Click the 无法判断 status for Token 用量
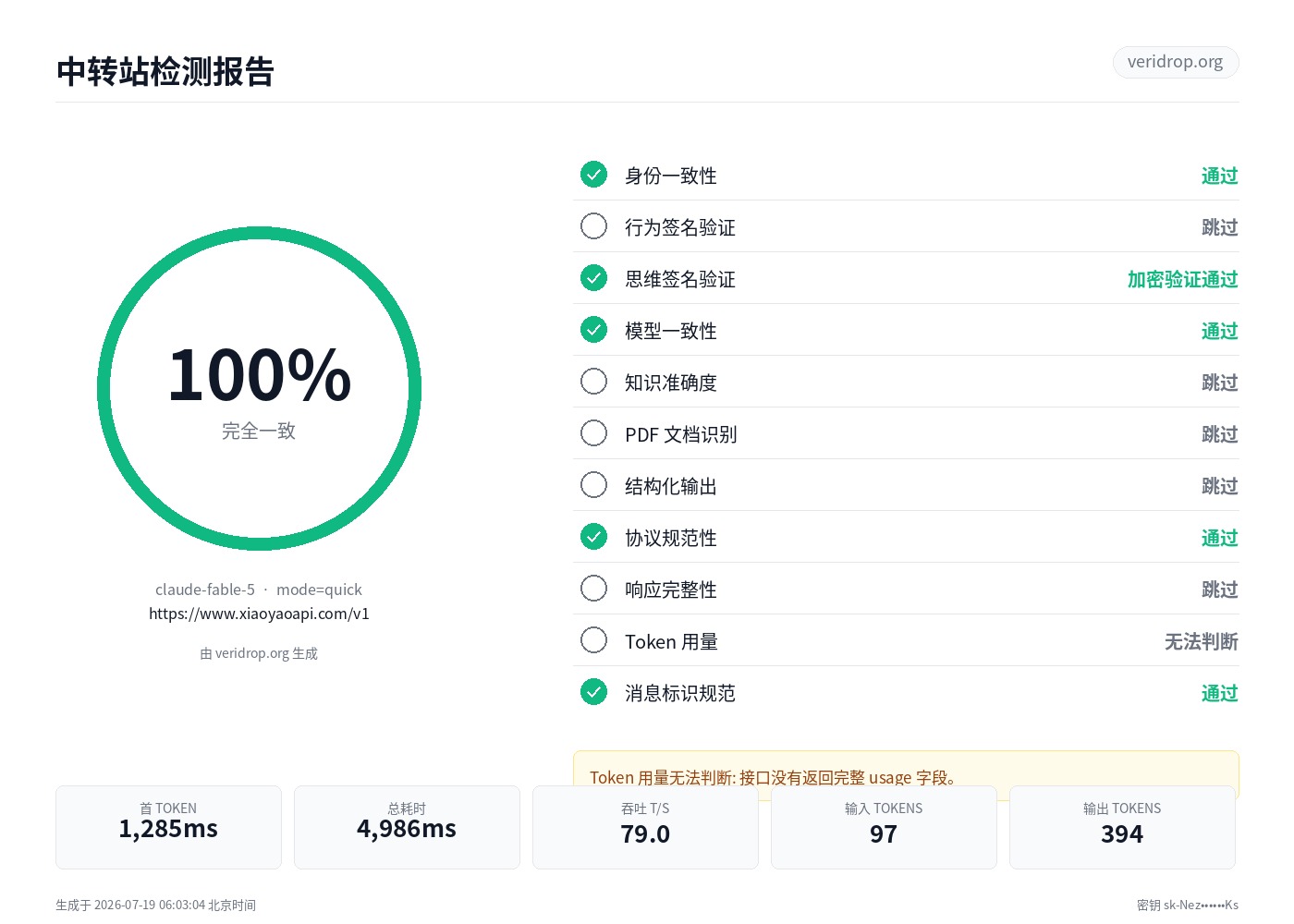 [1201, 641]
